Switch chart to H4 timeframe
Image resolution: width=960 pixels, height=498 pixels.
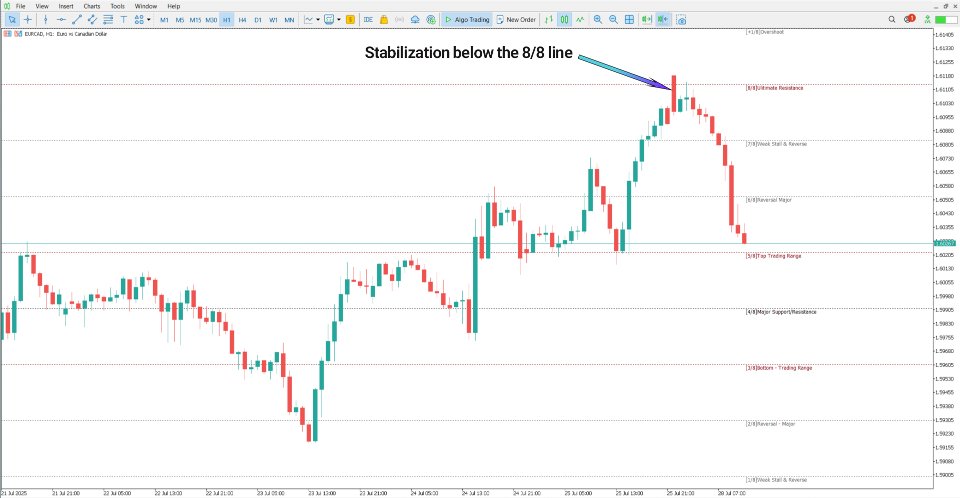242,20
